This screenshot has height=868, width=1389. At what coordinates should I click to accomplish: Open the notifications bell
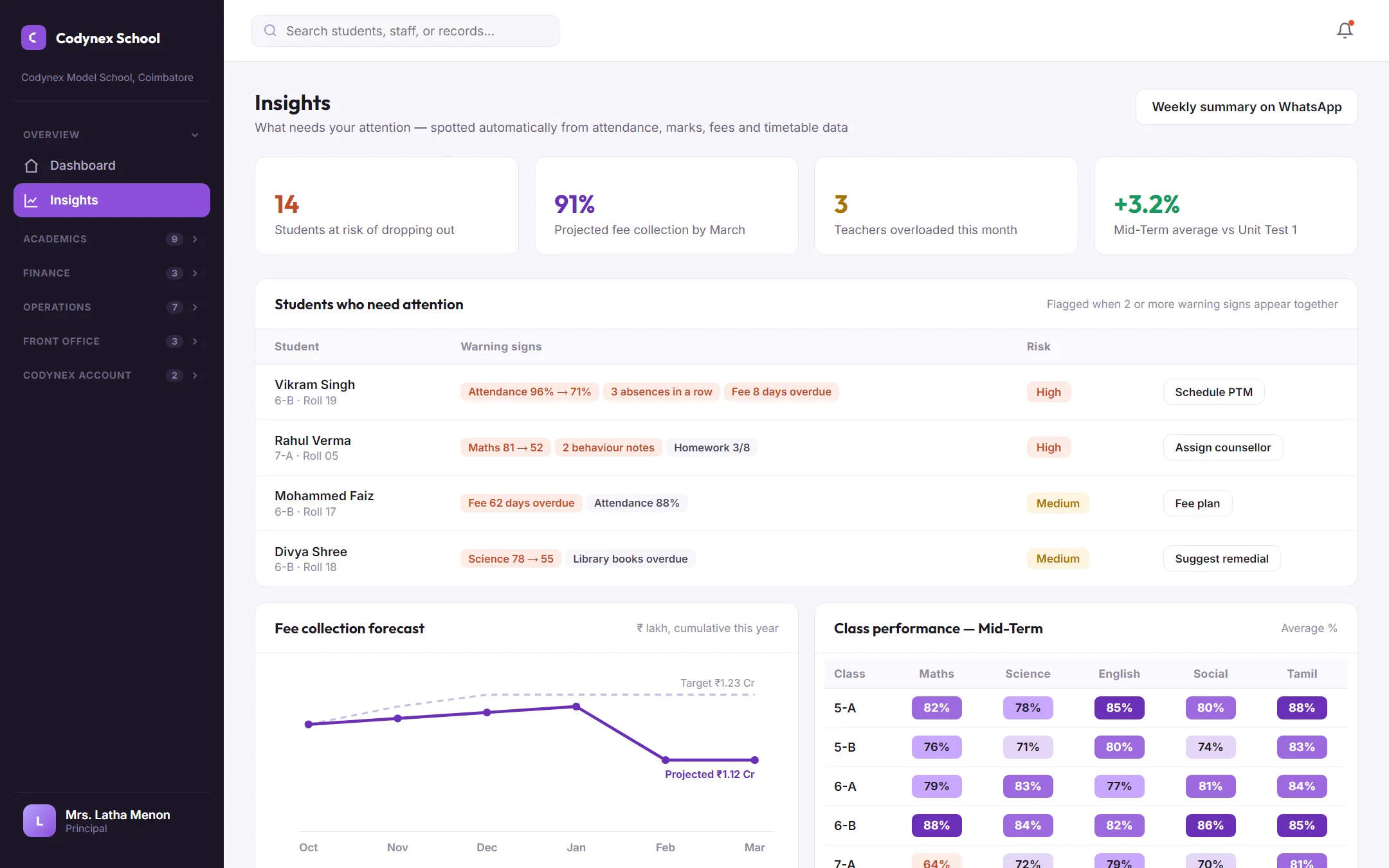[1345, 30]
